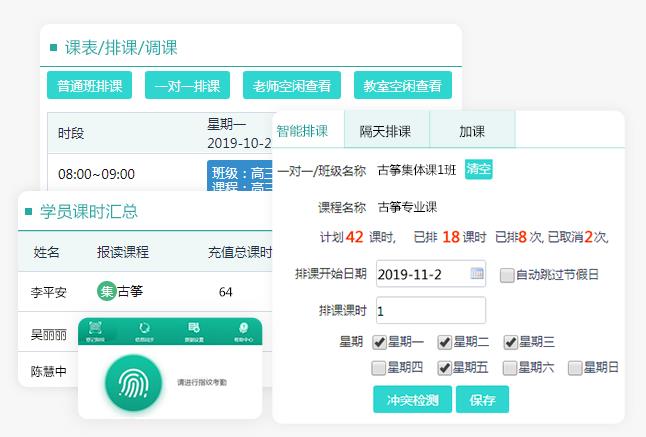Uncheck the 星期一 checkbox
This screenshot has width=646, height=437.
click(379, 342)
